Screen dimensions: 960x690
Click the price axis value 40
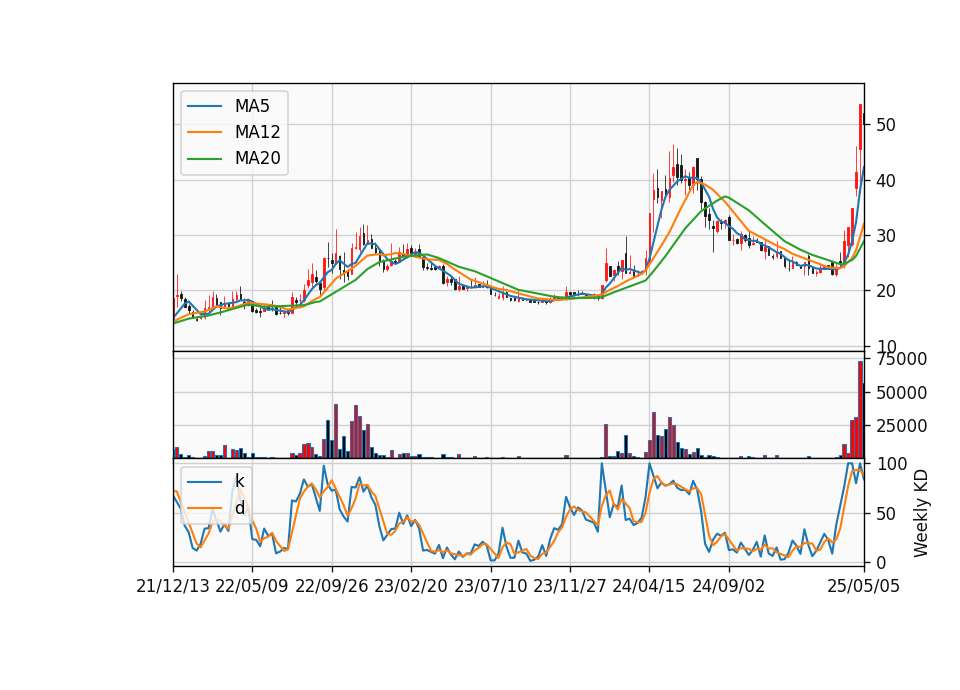[x=886, y=181]
